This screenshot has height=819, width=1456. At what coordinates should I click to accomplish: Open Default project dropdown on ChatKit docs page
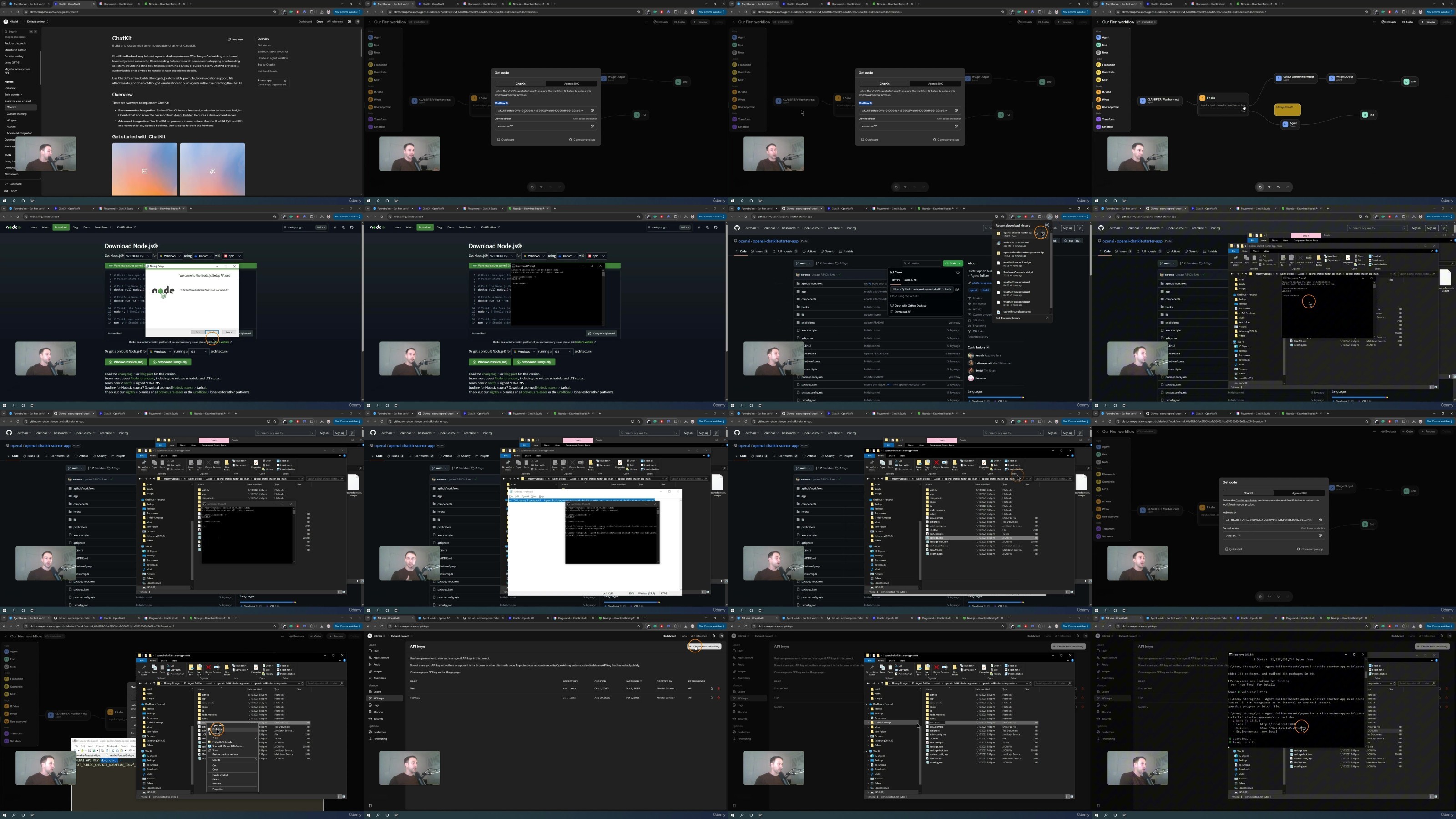coord(37,21)
